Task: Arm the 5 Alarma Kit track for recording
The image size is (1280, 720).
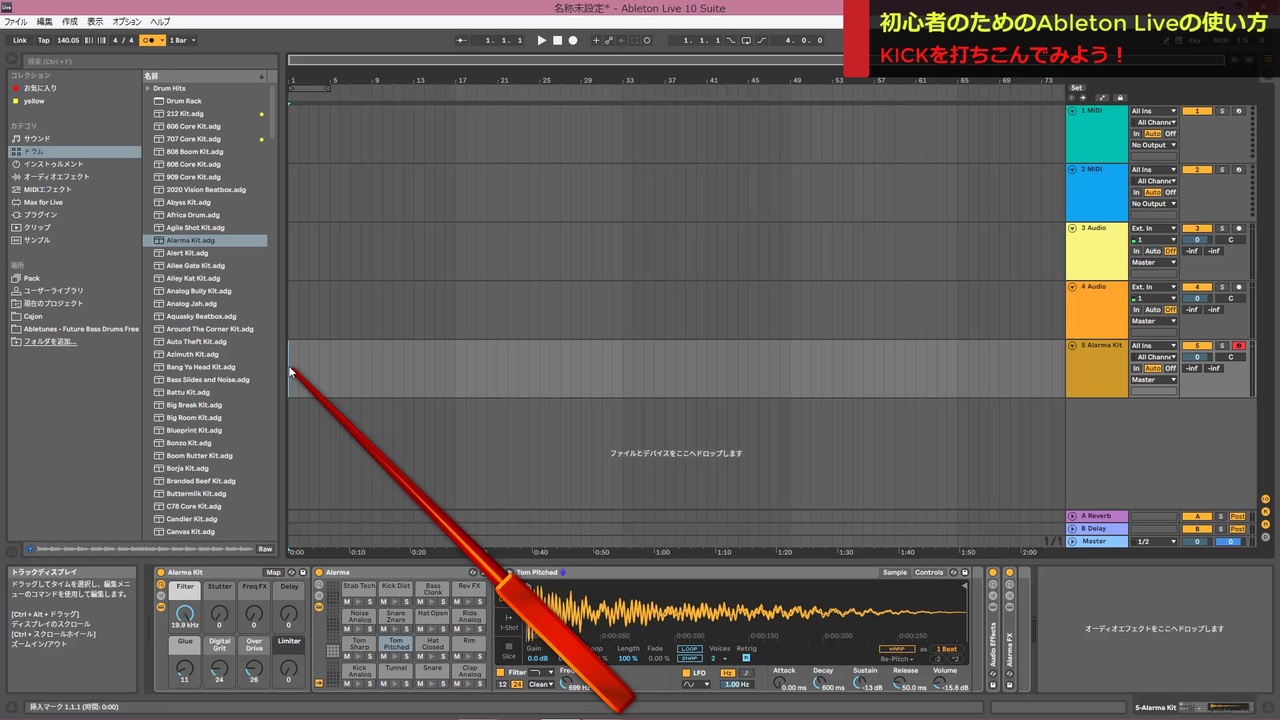Action: tap(1238, 345)
